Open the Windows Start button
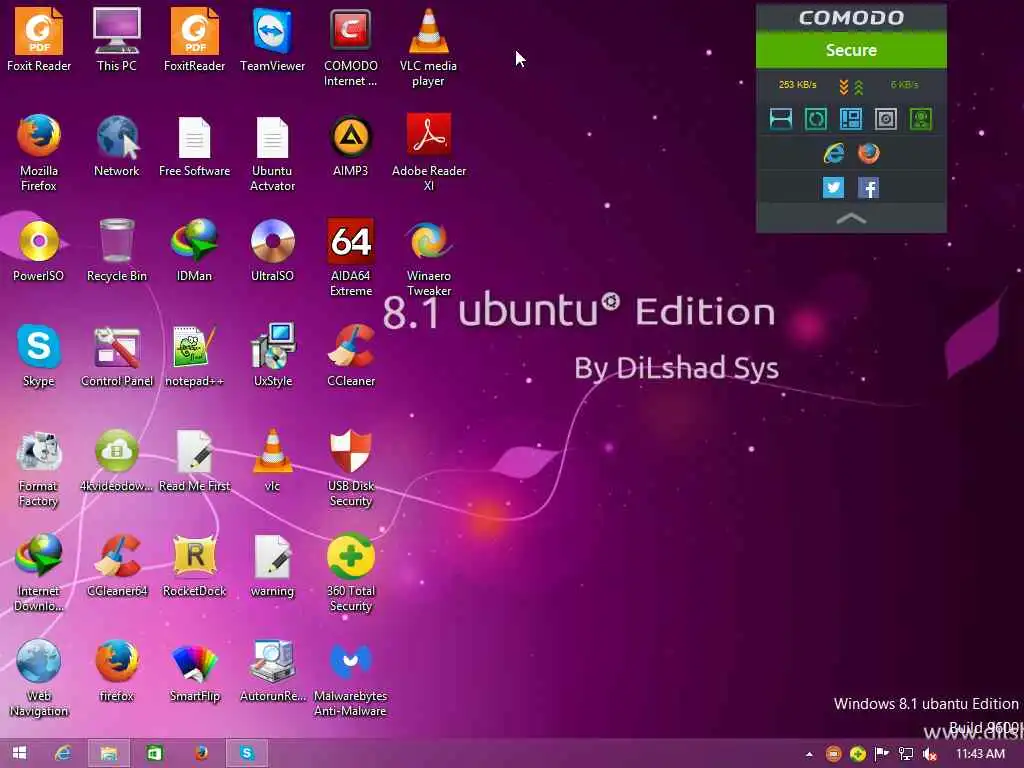The image size is (1024, 768). pyautogui.click(x=20, y=753)
